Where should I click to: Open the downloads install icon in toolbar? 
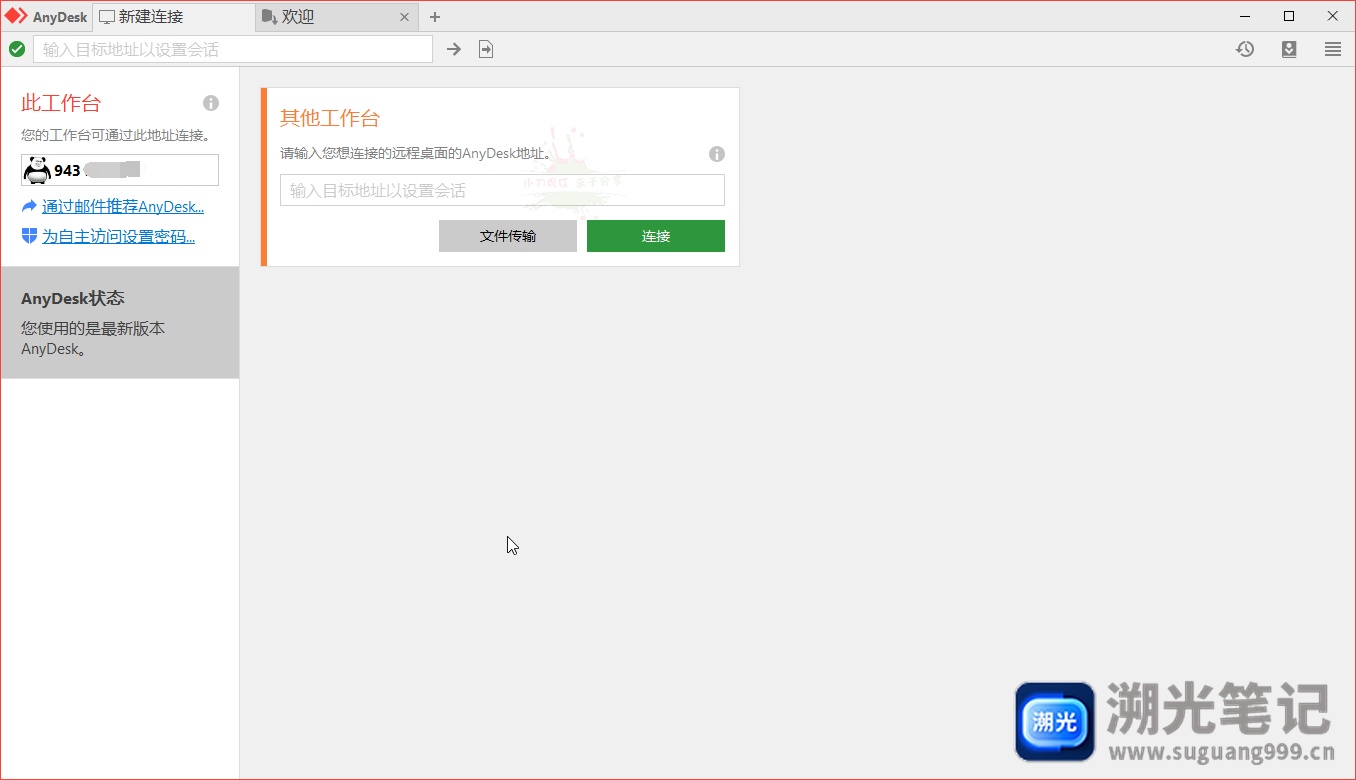click(x=1289, y=49)
